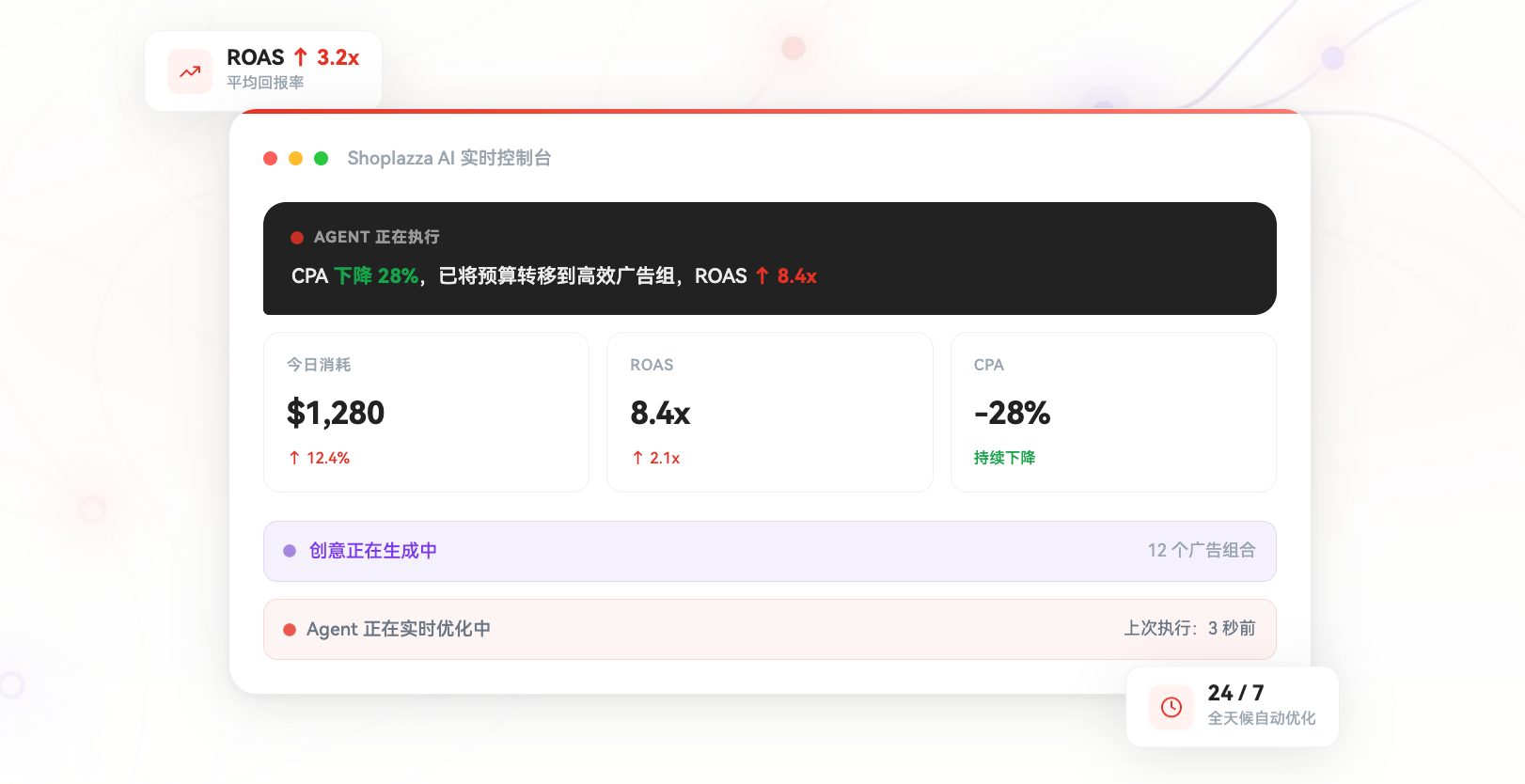
Task: Click 上次执行: 3 秒前 timestamp
Action: pos(1190,628)
